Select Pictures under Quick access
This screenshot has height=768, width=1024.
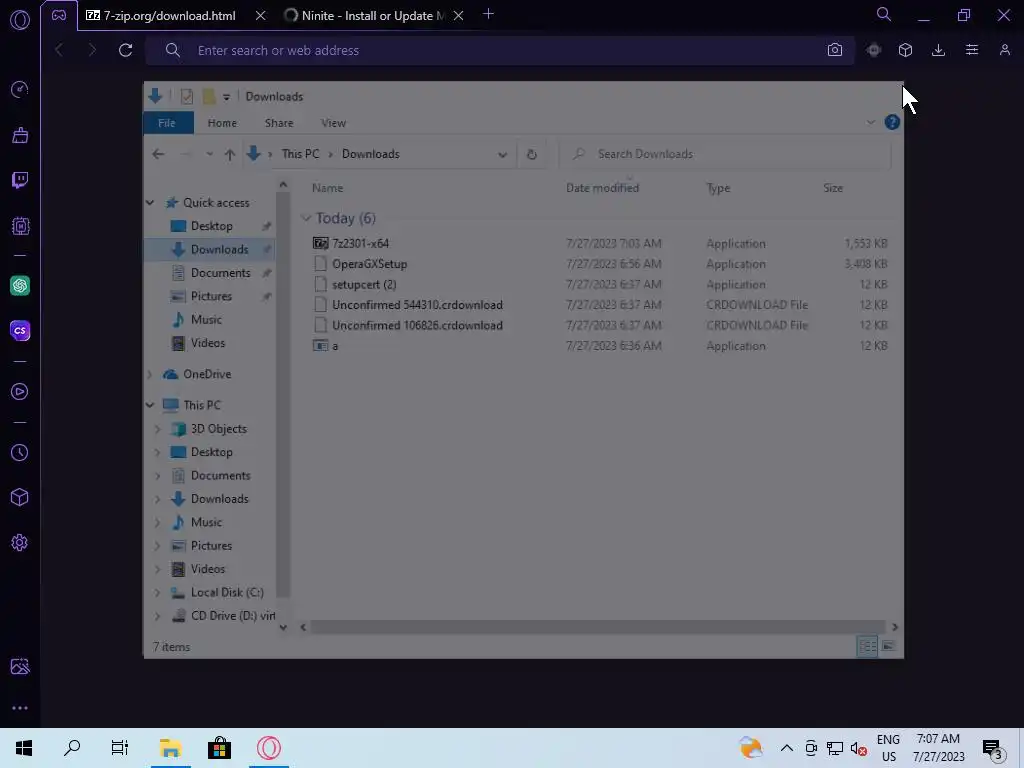[x=211, y=296]
